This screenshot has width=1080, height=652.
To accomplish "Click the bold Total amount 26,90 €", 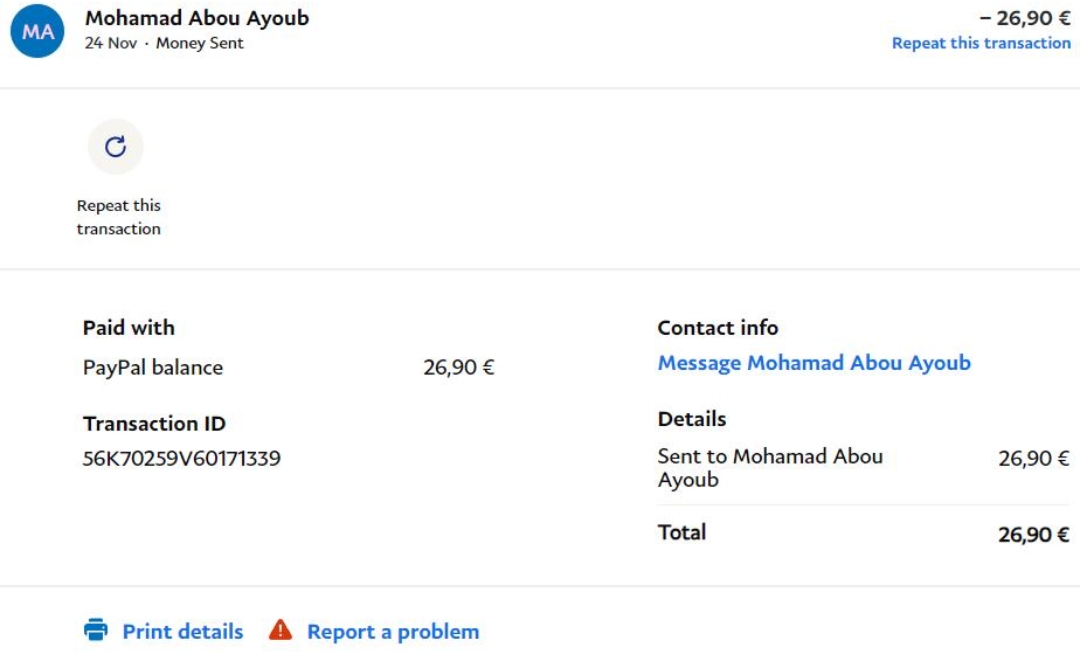I will 1033,534.
